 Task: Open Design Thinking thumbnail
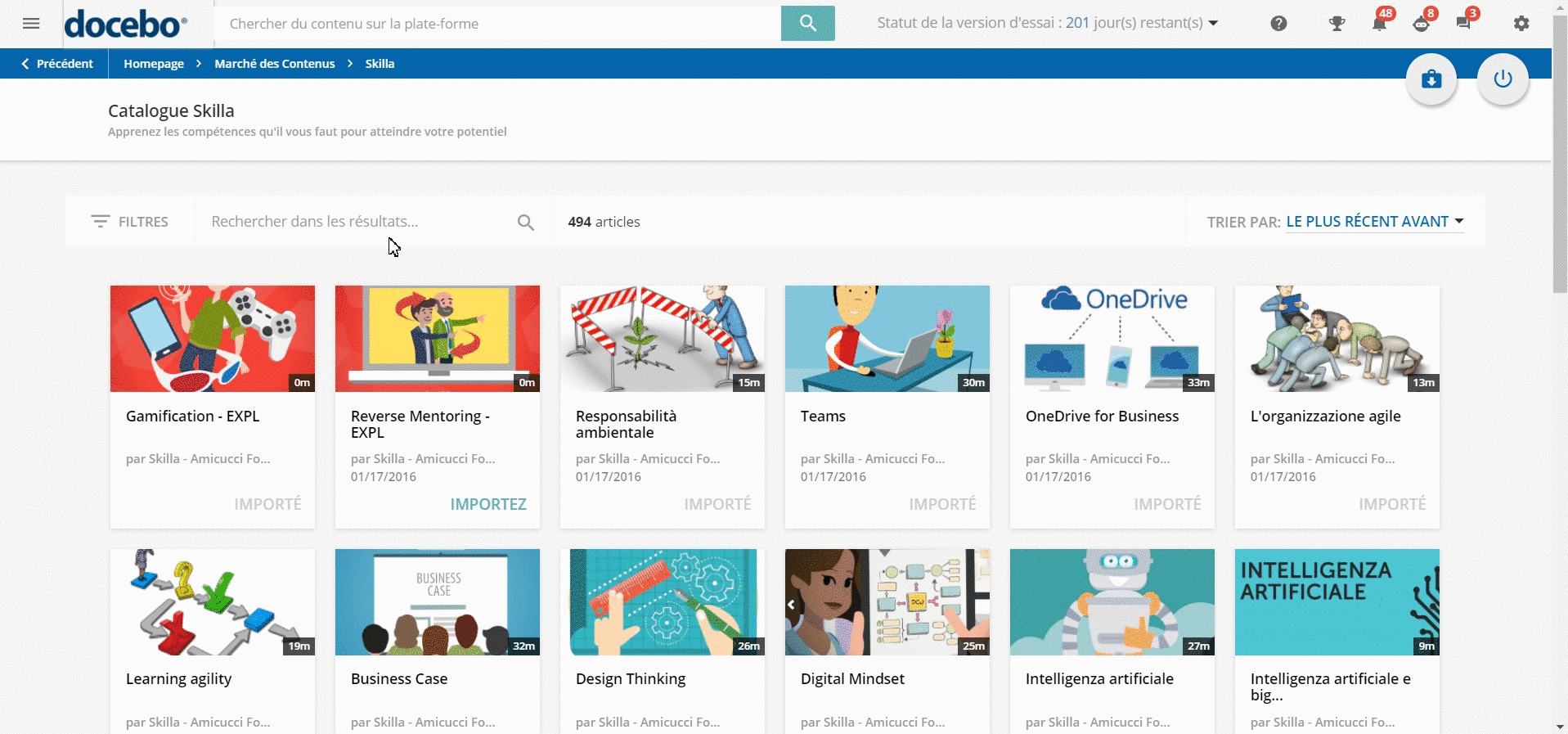click(663, 602)
